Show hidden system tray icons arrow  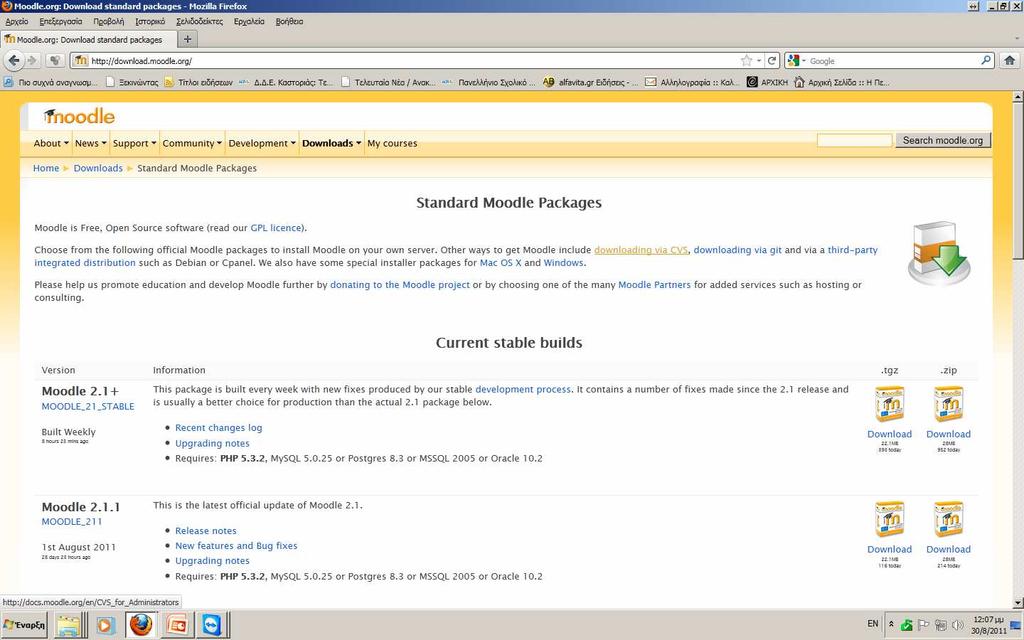coord(891,624)
